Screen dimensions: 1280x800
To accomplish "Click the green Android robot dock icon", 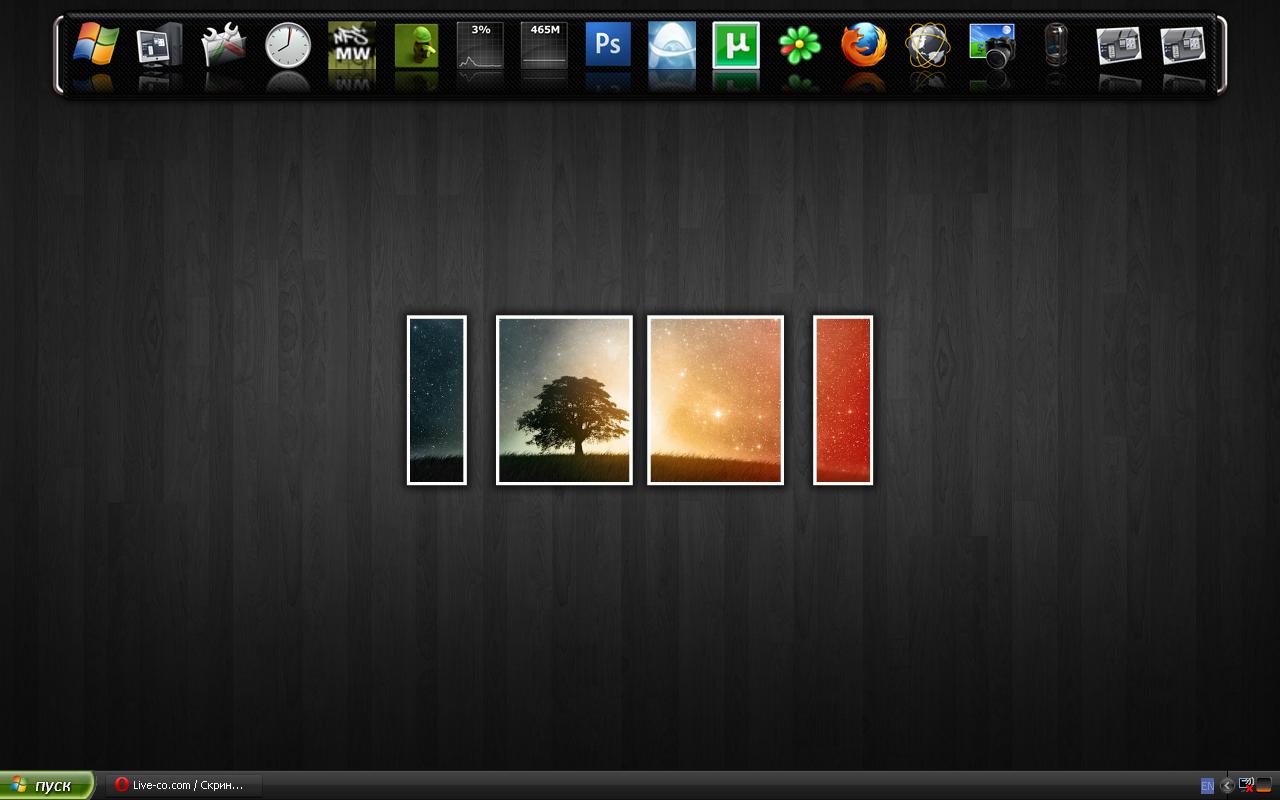I will tap(416, 46).
